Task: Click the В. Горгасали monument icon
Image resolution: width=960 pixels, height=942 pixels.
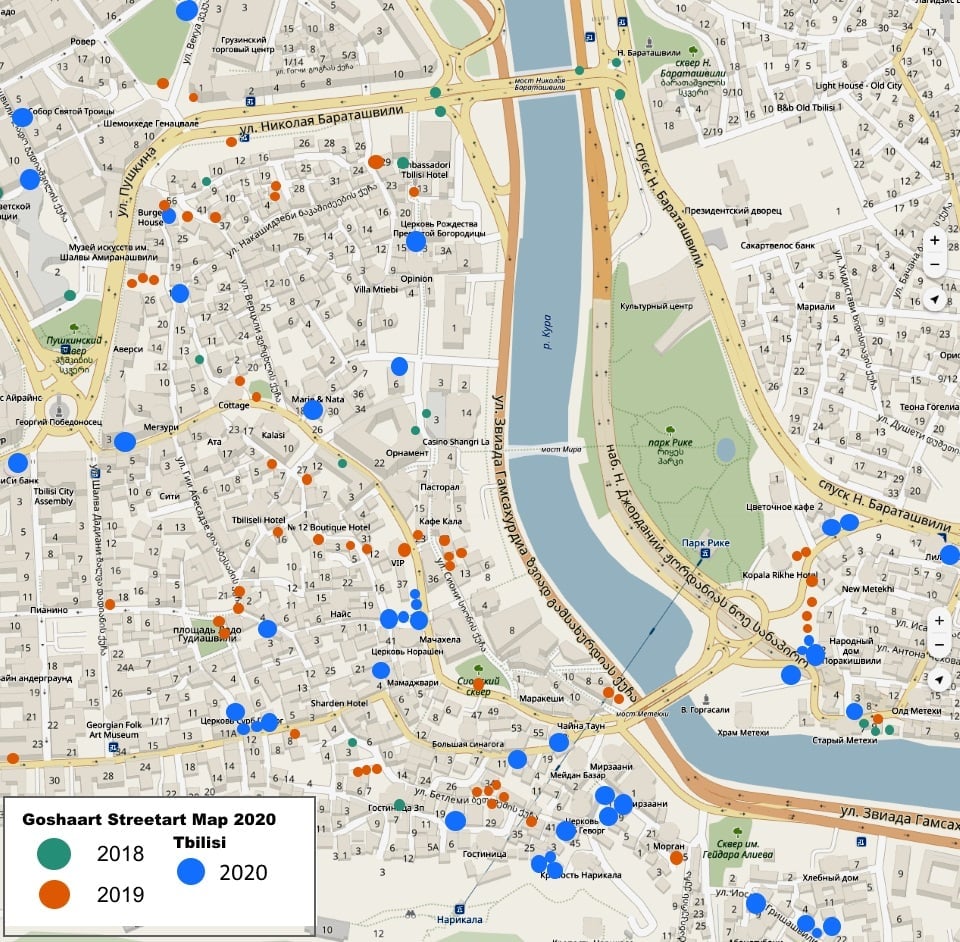Action: coord(706,699)
